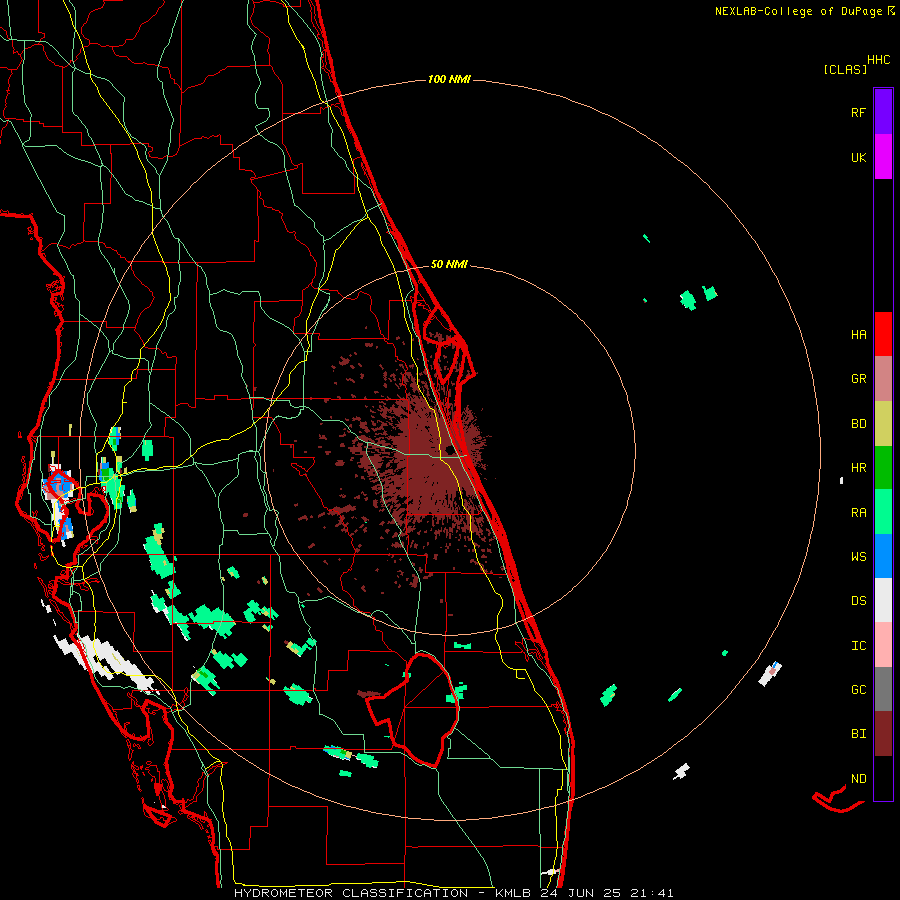
Task: Click the '[CLAS]' units label
Action: click(845, 70)
